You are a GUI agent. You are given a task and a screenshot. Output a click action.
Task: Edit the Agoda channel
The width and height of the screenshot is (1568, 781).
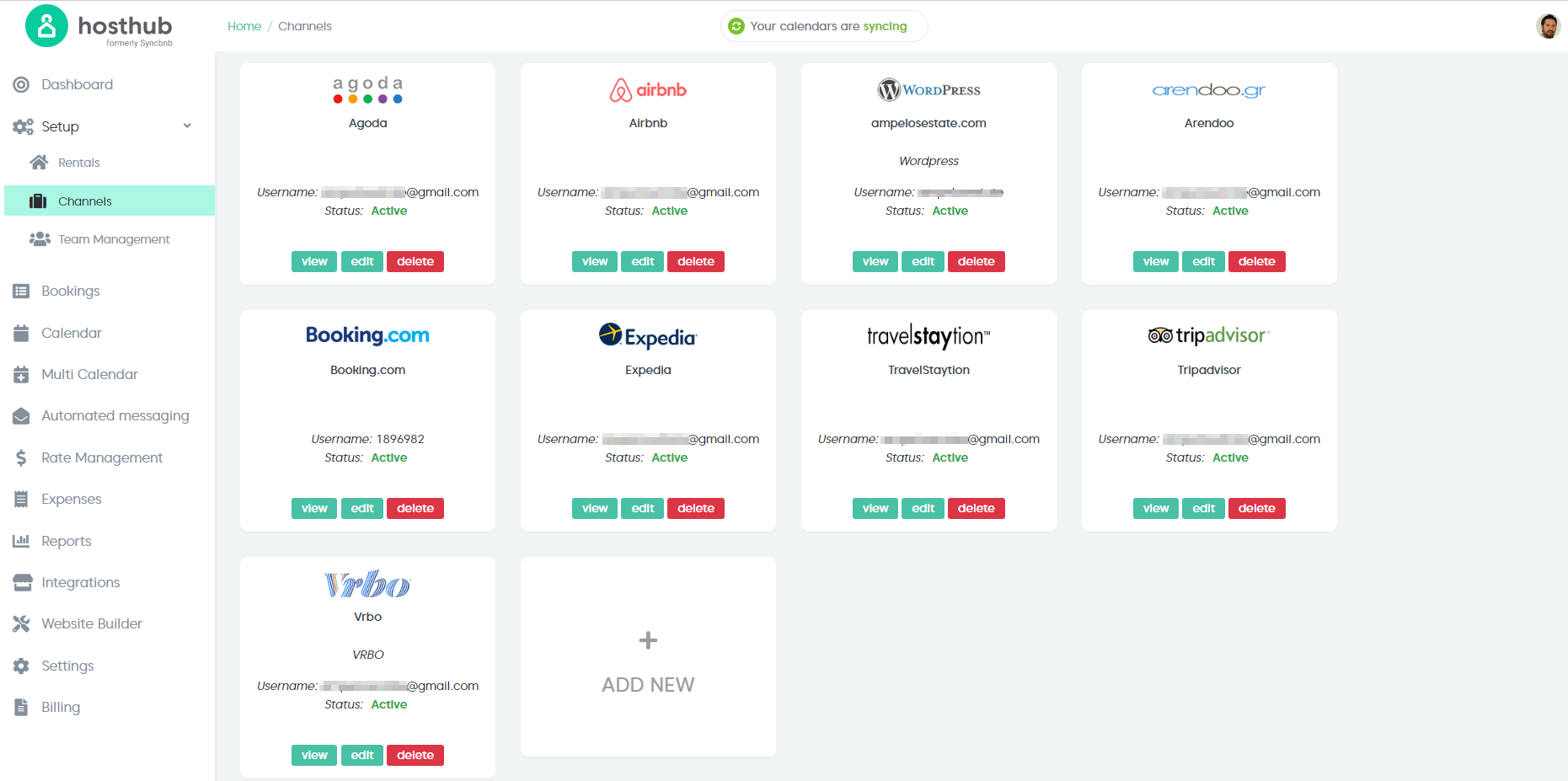click(x=362, y=261)
